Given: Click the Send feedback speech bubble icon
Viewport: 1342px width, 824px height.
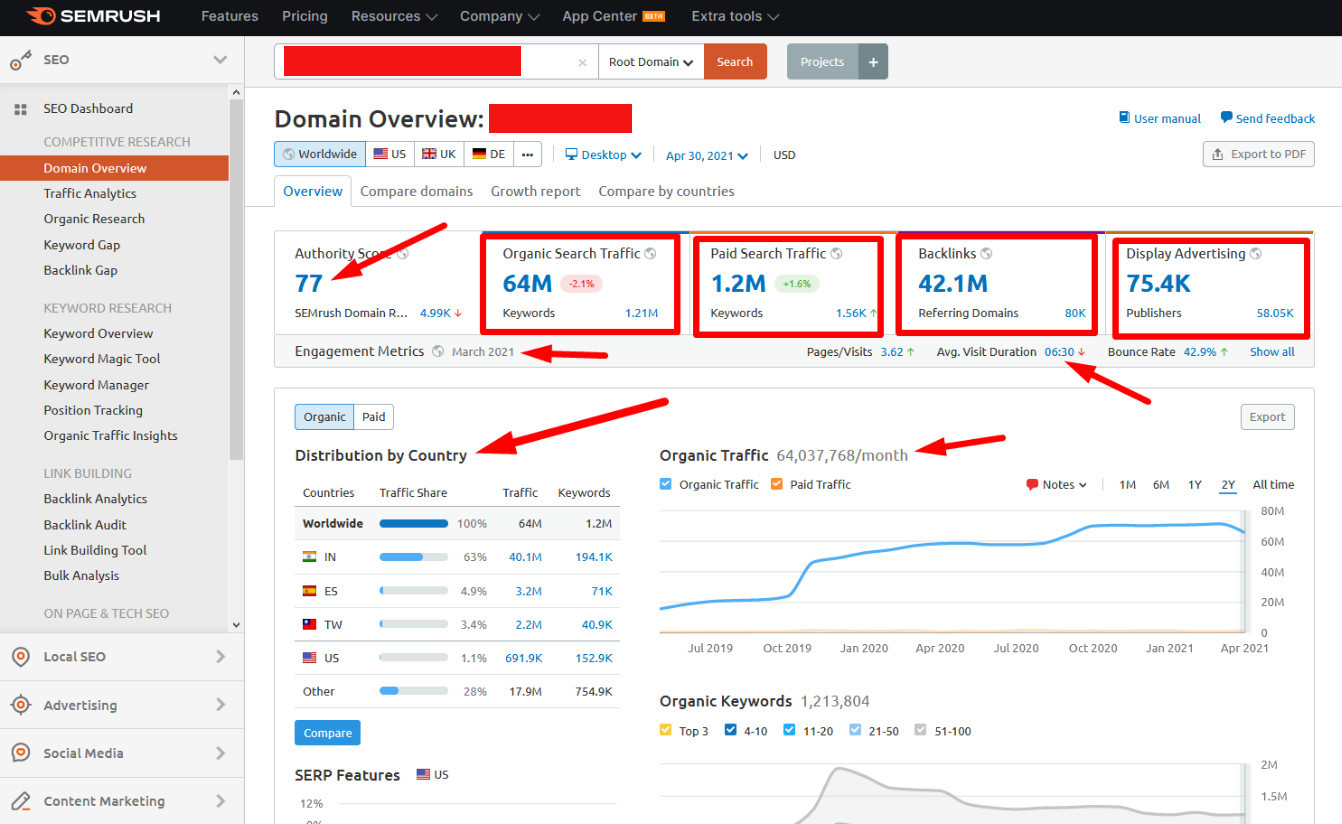Looking at the screenshot, I should 1226,118.
